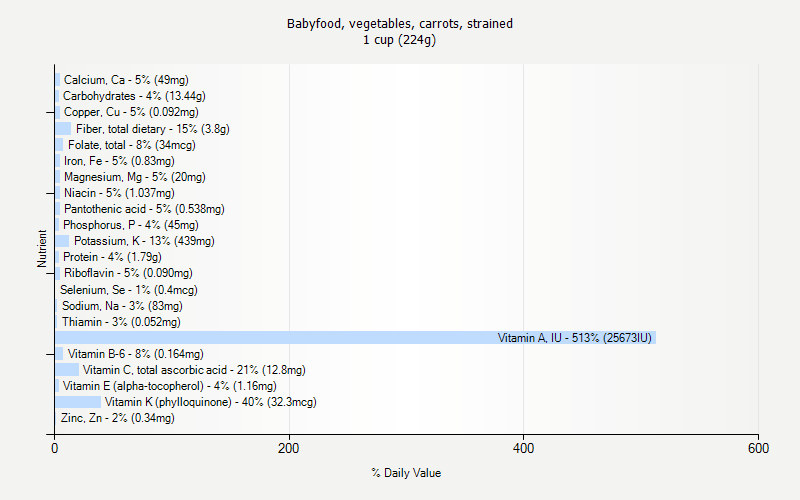The width and height of the screenshot is (800, 500).
Task: Click the blue bar left of Potassium label
Action: (62, 241)
